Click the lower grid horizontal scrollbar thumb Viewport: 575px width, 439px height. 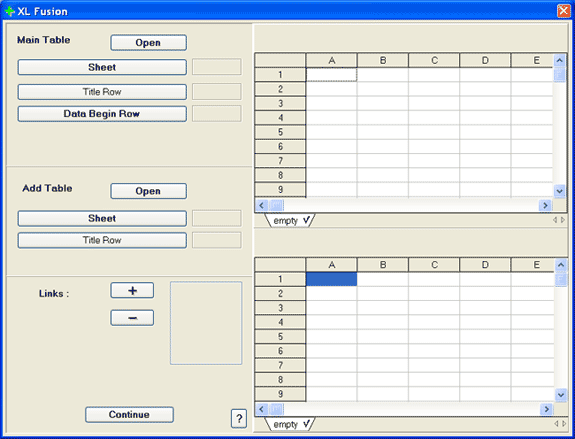point(276,409)
